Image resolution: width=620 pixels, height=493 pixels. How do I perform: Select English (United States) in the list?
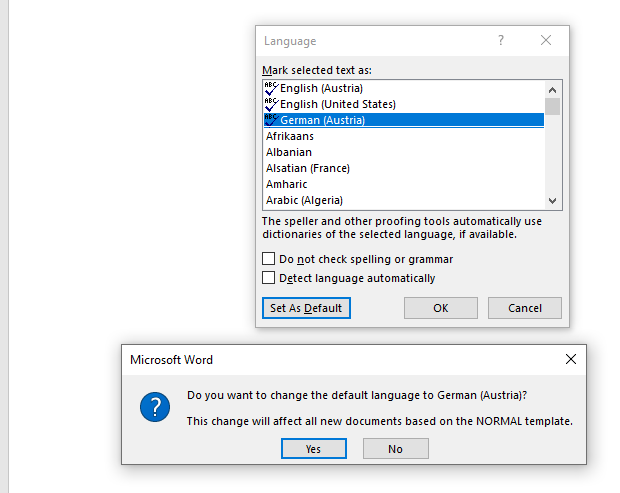pyautogui.click(x=404, y=104)
